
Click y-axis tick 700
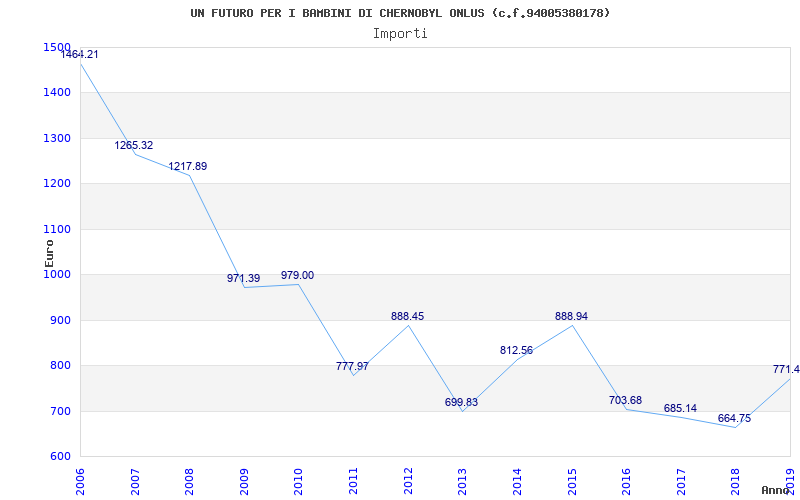click(x=60, y=411)
